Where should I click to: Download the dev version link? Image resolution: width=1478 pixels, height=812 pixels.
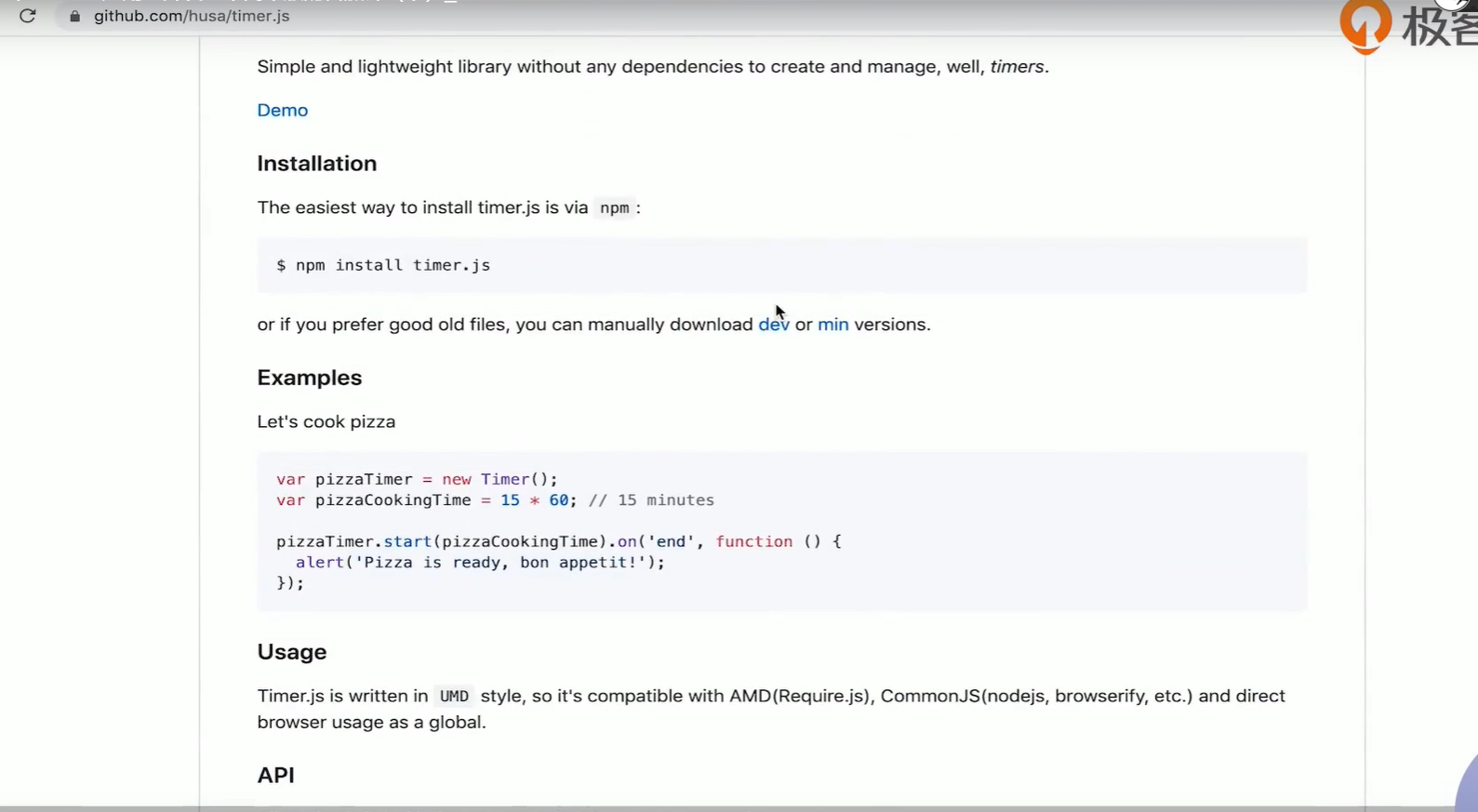pos(773,325)
